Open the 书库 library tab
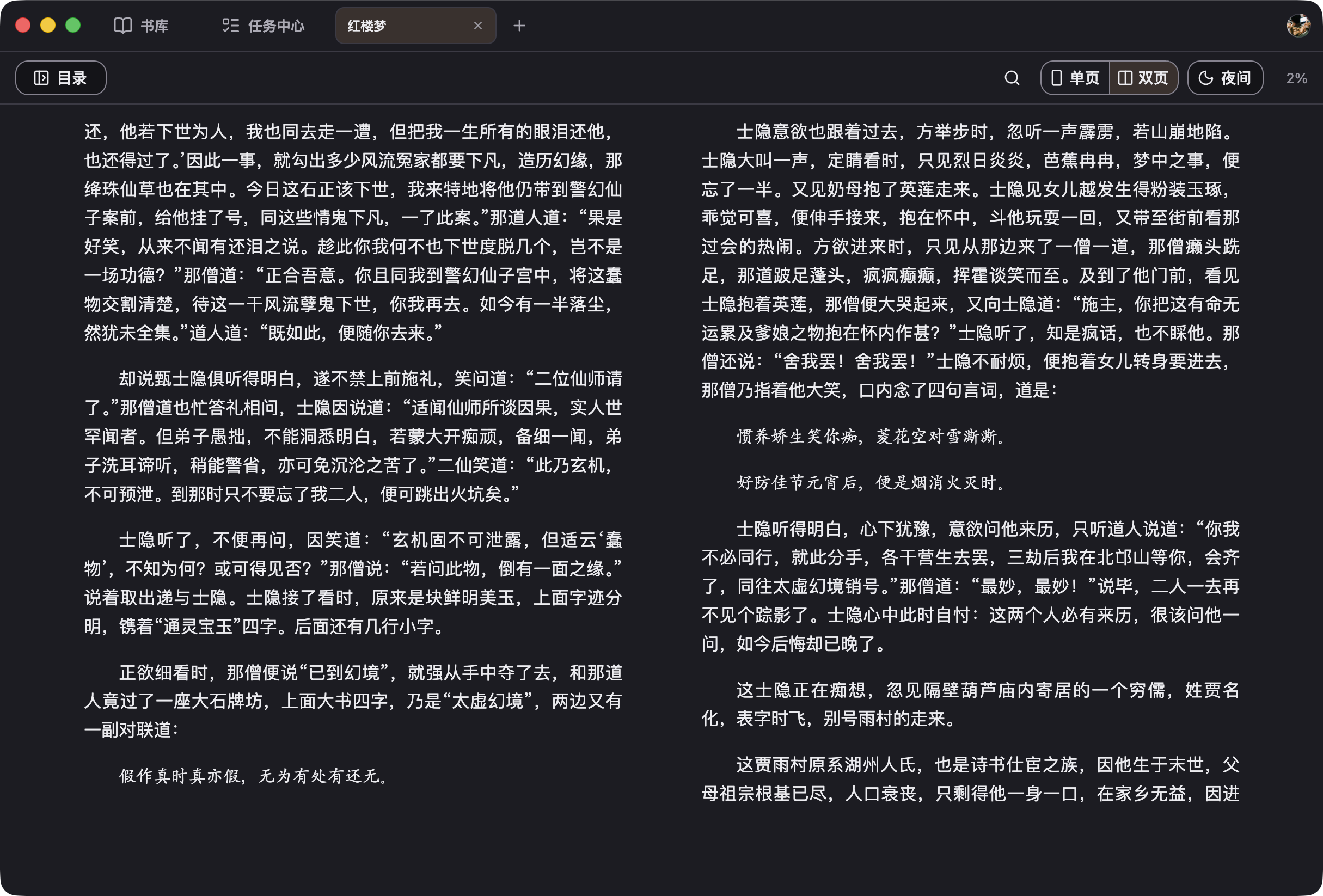The width and height of the screenshot is (1323, 896). point(141,26)
